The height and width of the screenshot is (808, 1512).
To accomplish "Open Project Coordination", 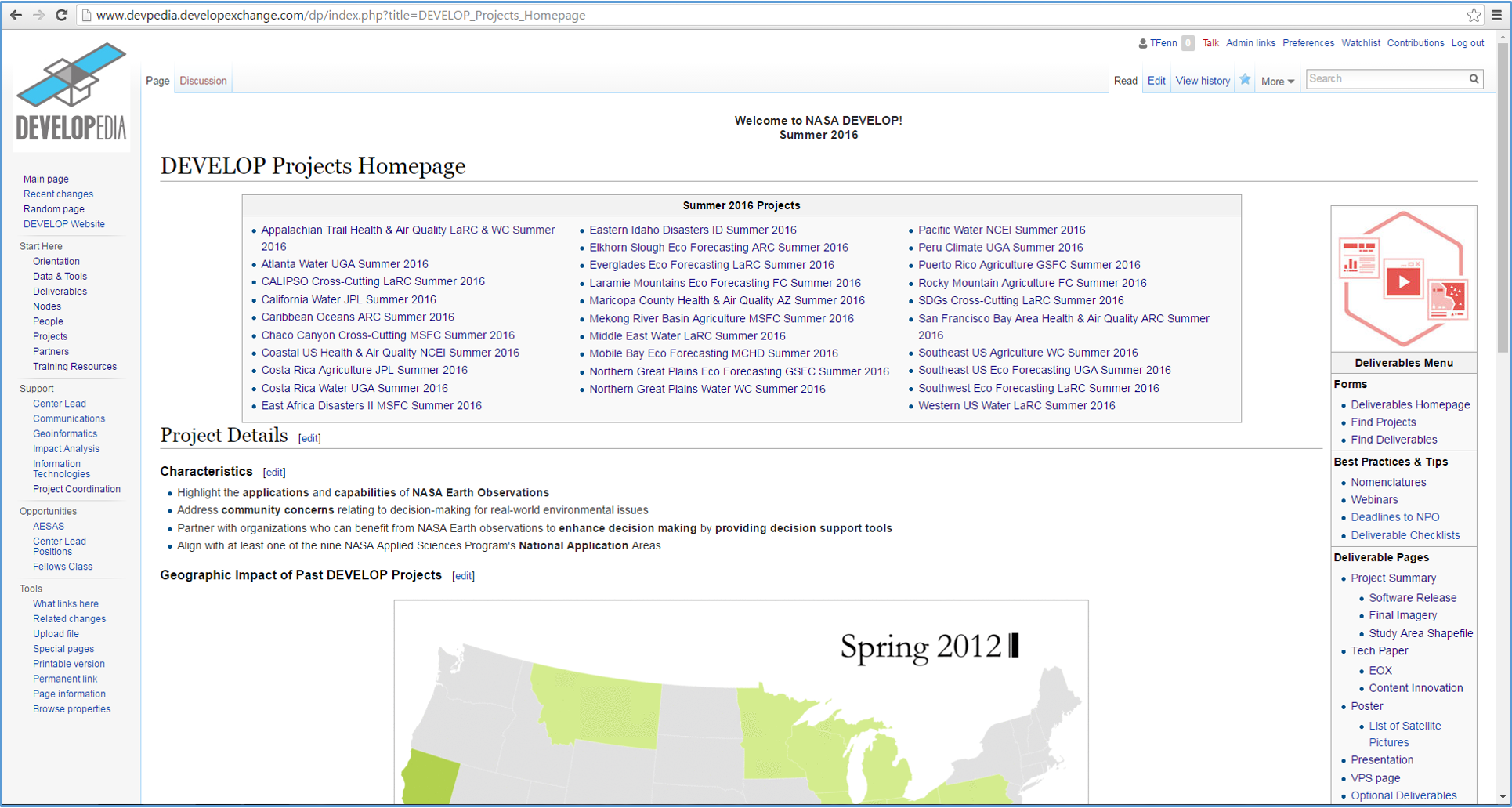I will click(x=77, y=489).
